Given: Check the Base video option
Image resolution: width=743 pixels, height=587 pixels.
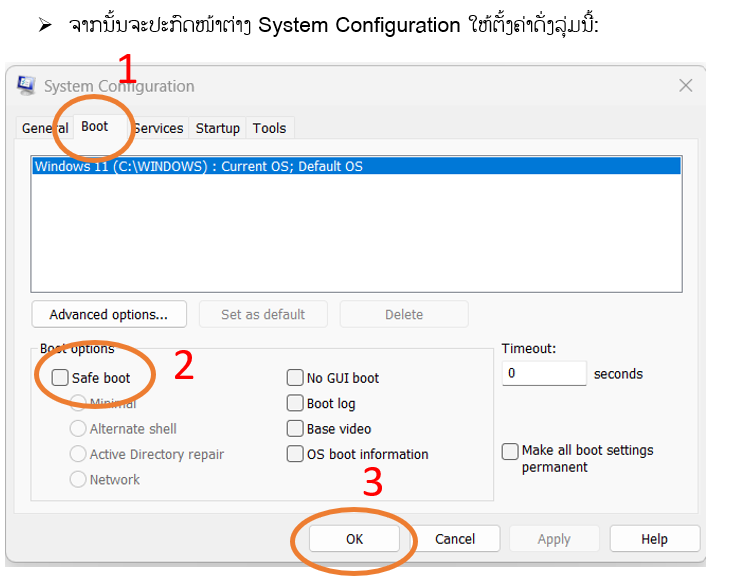Looking at the screenshot, I should click(295, 428).
